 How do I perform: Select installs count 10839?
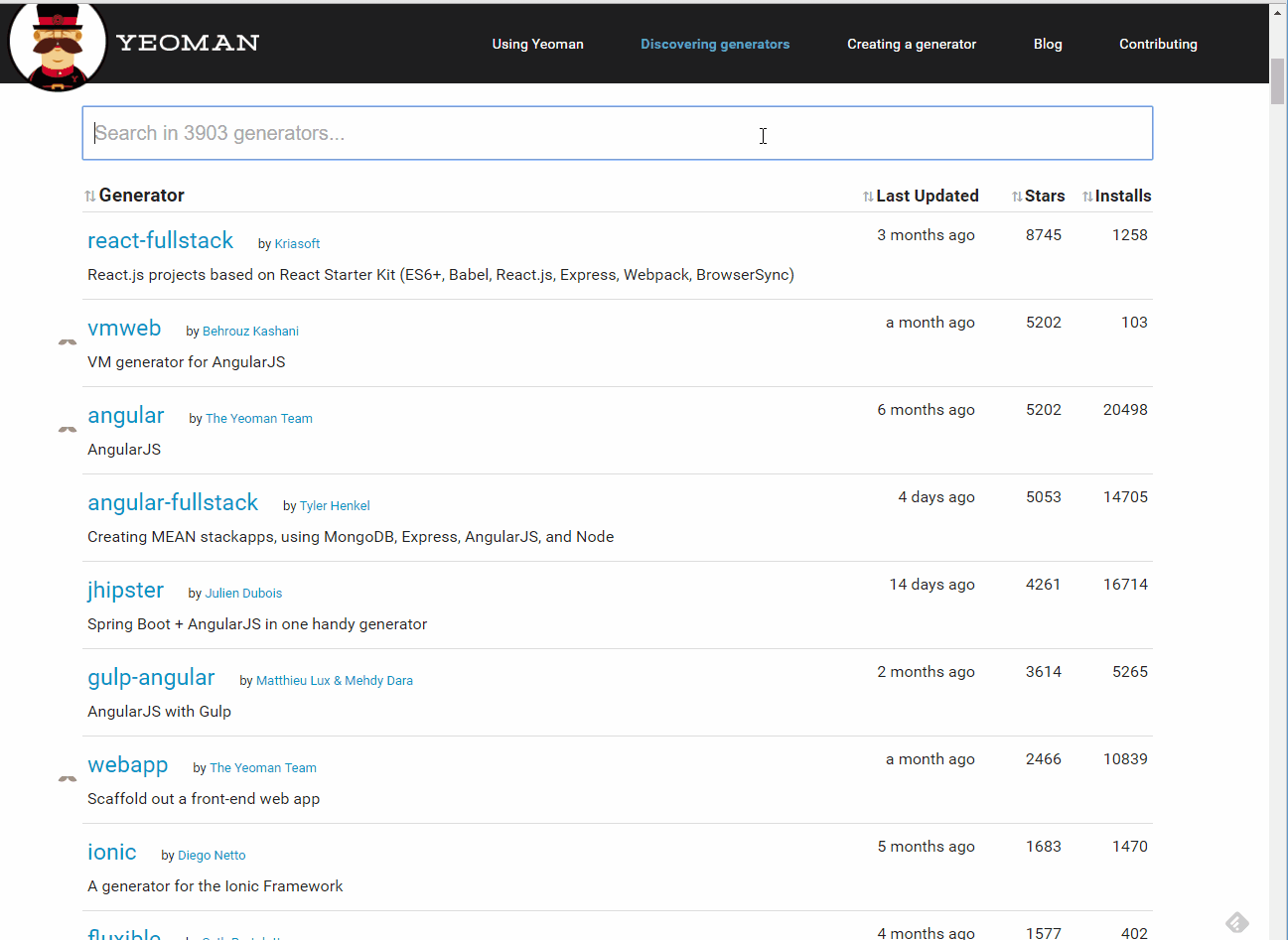tap(1125, 759)
